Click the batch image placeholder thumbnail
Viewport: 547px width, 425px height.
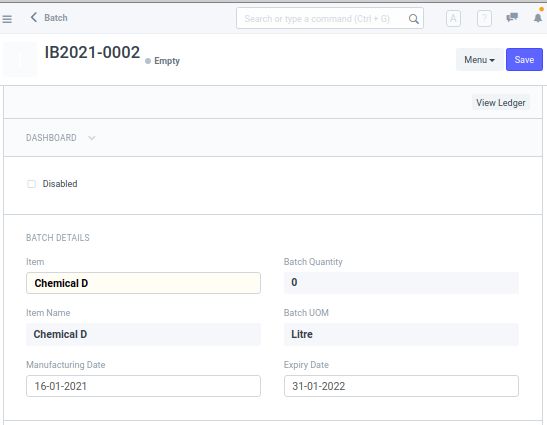click(x=20, y=59)
